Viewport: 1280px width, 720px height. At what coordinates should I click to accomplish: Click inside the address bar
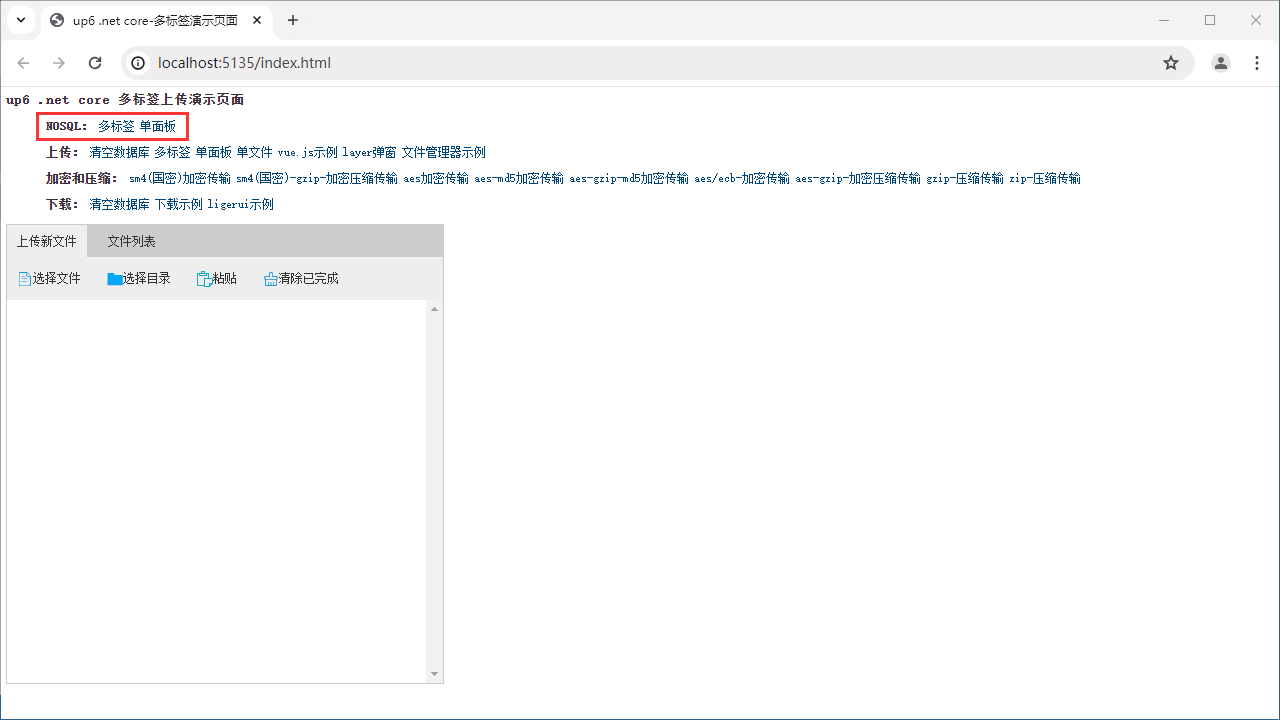click(x=400, y=62)
